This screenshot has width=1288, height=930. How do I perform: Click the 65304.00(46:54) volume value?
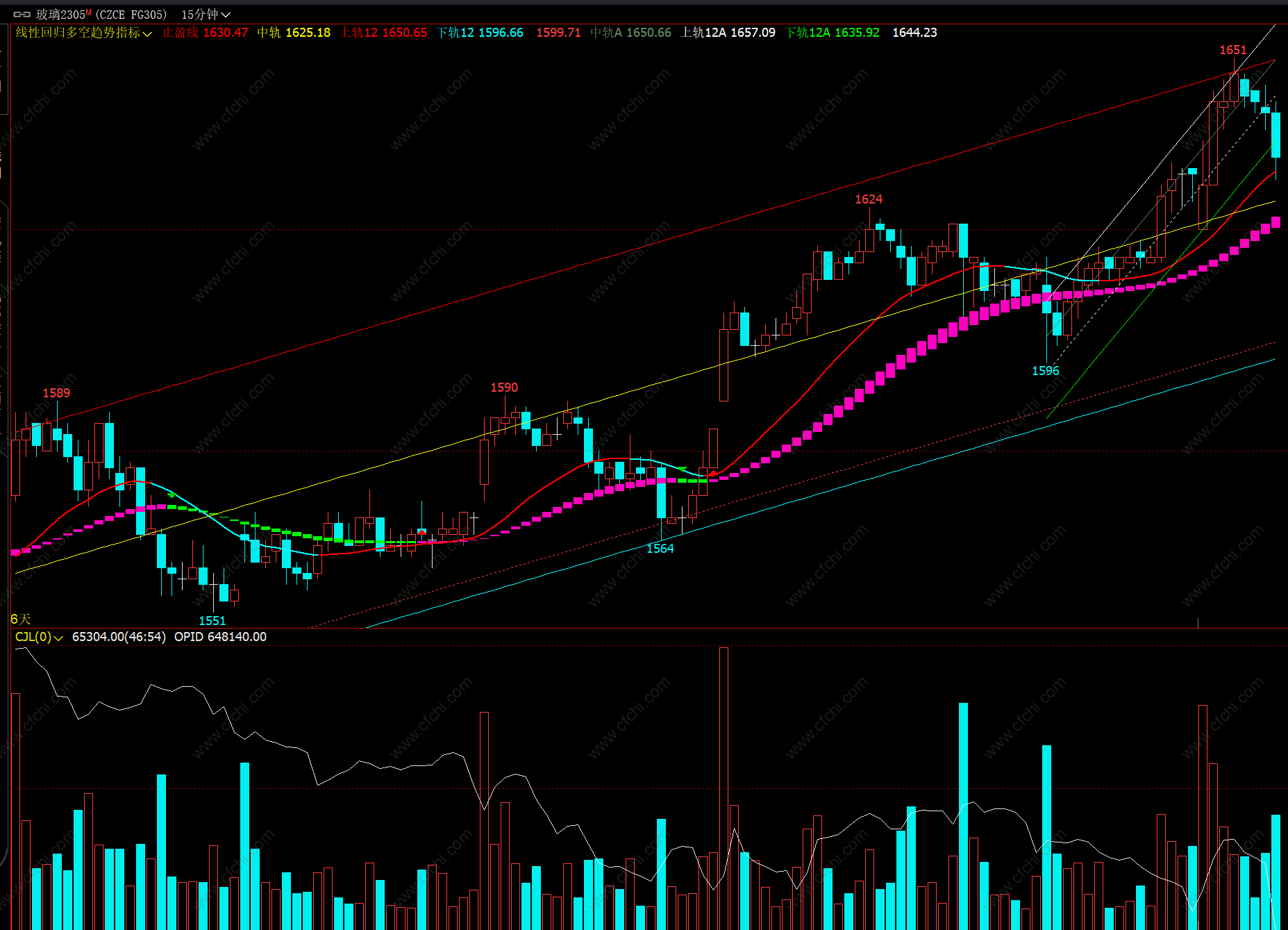pos(119,637)
